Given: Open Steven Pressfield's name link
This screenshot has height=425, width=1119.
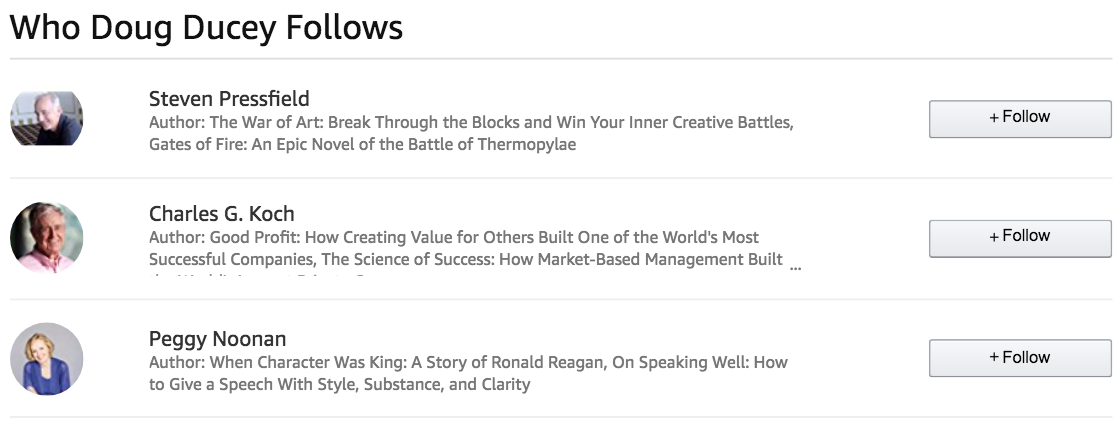Looking at the screenshot, I should point(229,98).
